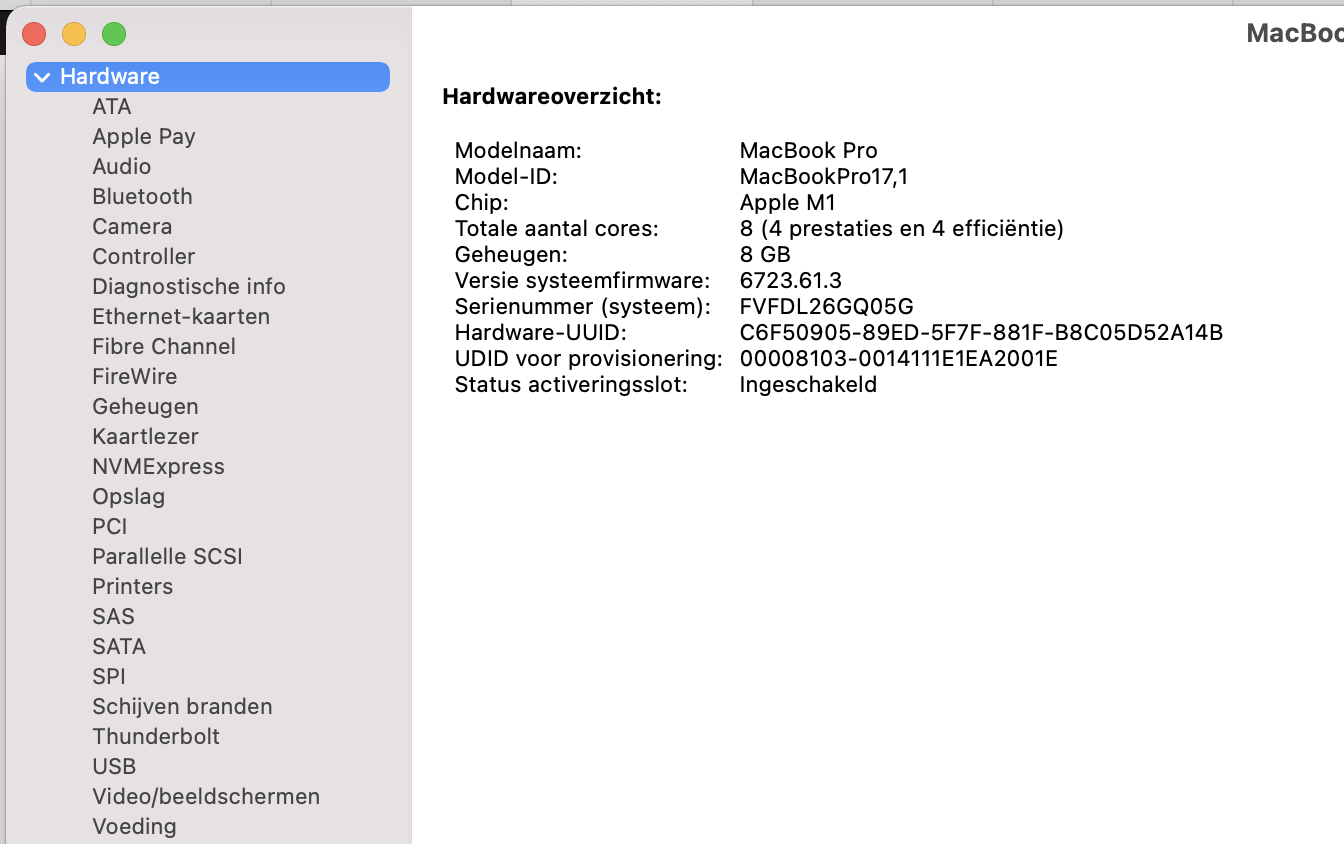
Task: Open Schijven branden in the sidebar
Action: coord(182,707)
